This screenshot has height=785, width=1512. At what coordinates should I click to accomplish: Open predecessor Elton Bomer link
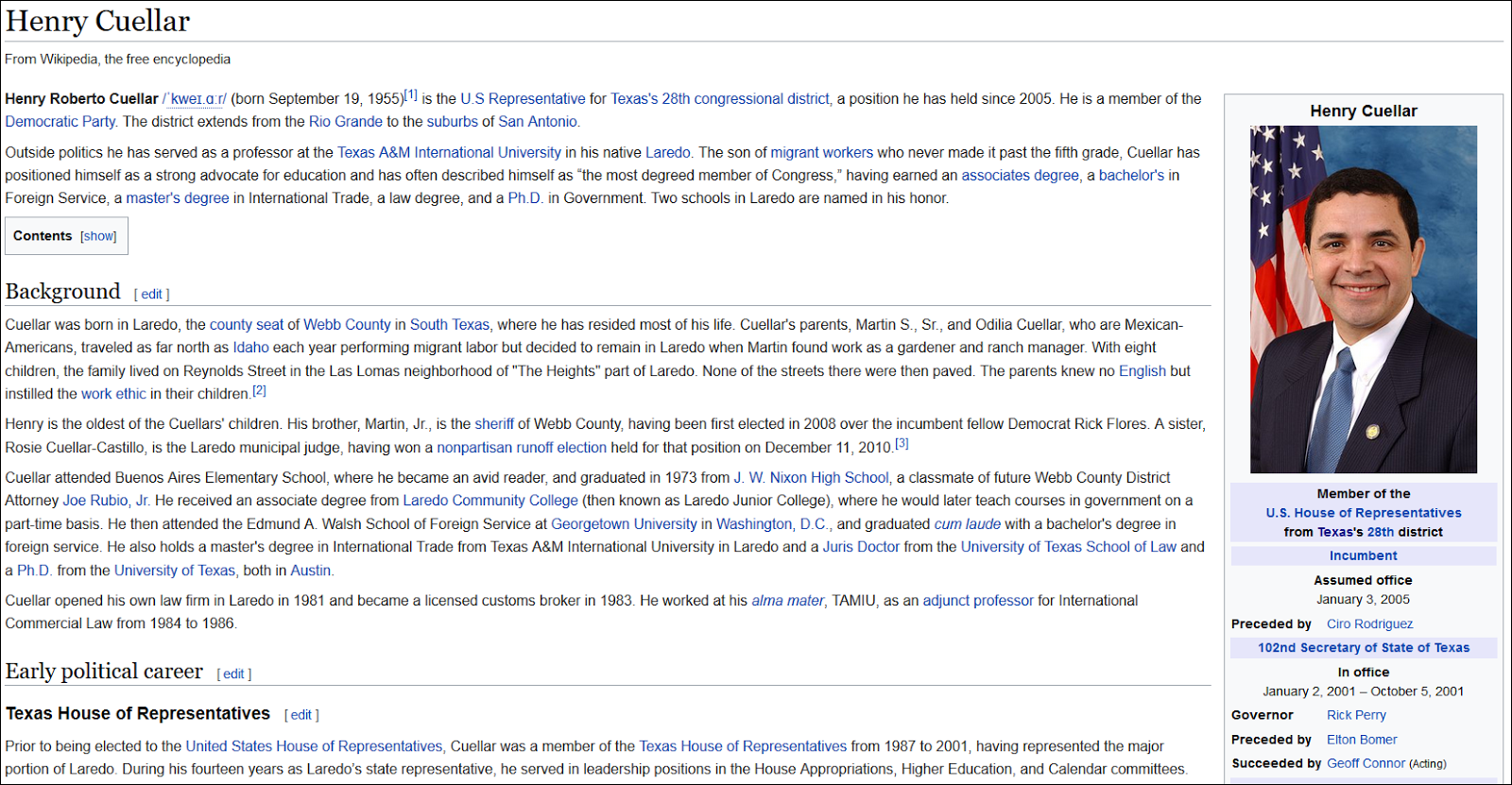click(x=1362, y=741)
